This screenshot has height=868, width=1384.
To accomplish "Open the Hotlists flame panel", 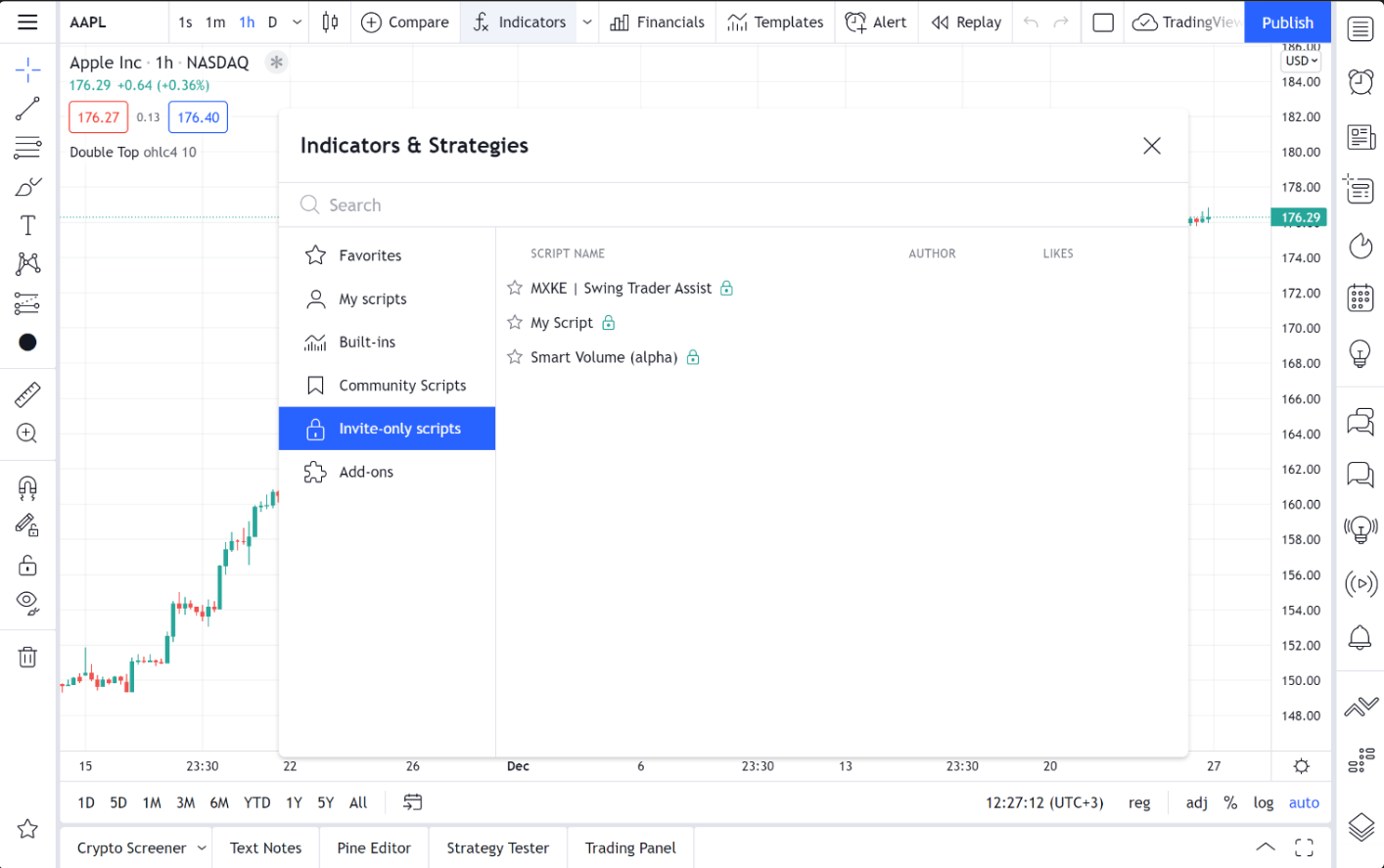I will (x=1361, y=246).
